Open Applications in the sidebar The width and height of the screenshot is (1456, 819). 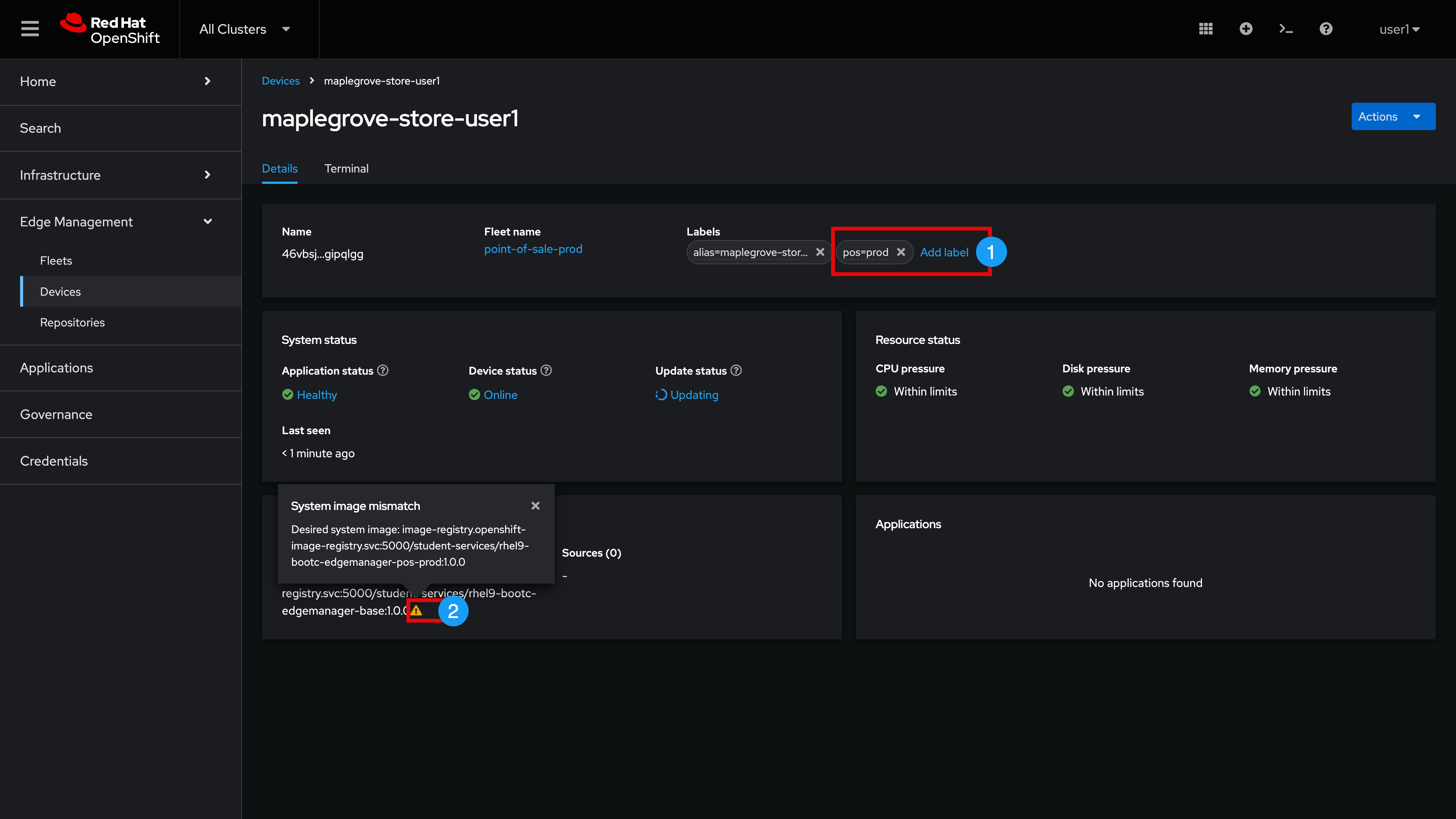tap(121, 368)
